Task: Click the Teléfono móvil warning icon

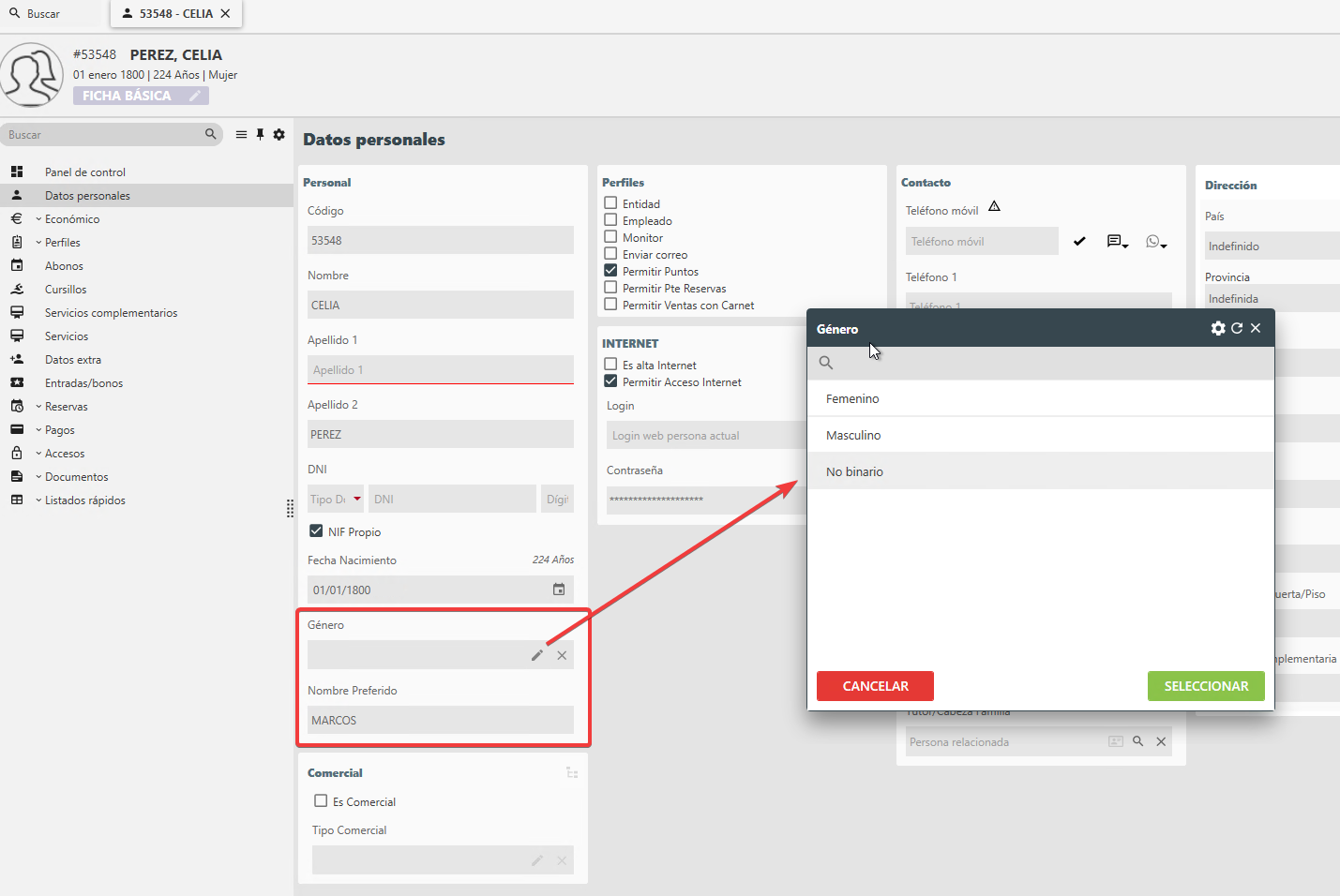Action: (995, 207)
